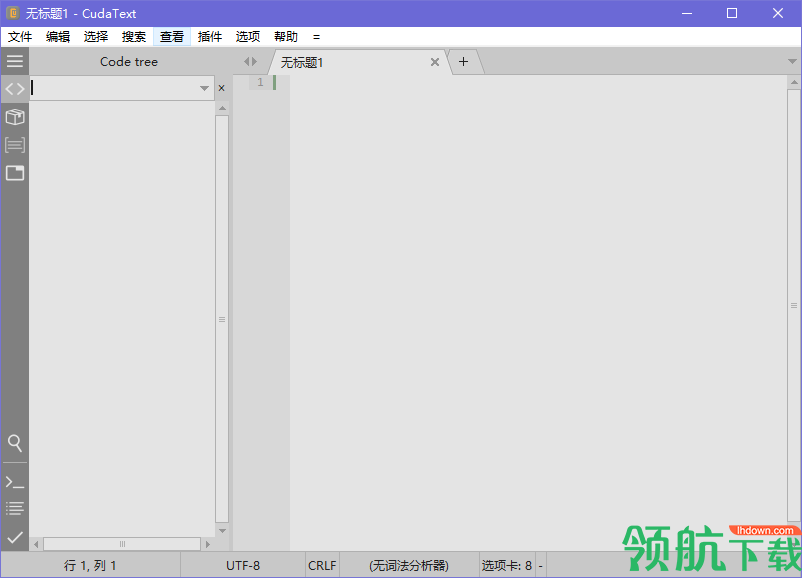Click the code tree horizontal scroll left arrow
Screen dimensions: 802x578
click(x=36, y=544)
